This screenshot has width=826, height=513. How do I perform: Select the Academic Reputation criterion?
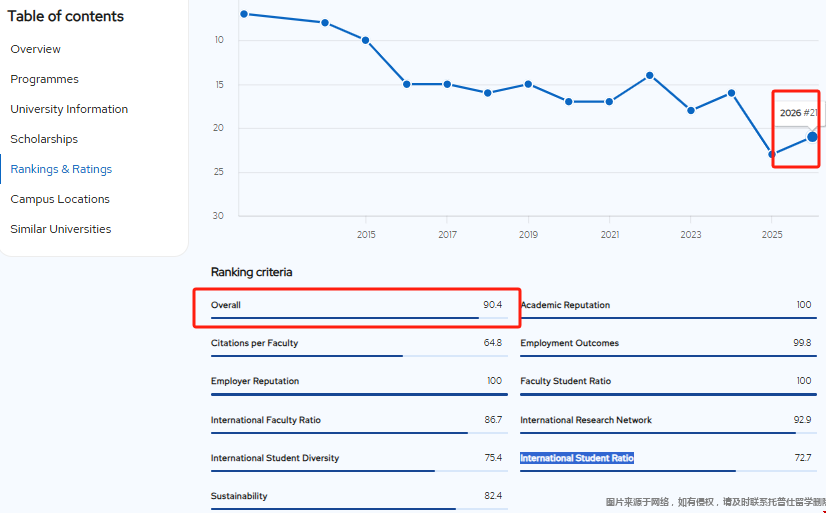pos(565,305)
